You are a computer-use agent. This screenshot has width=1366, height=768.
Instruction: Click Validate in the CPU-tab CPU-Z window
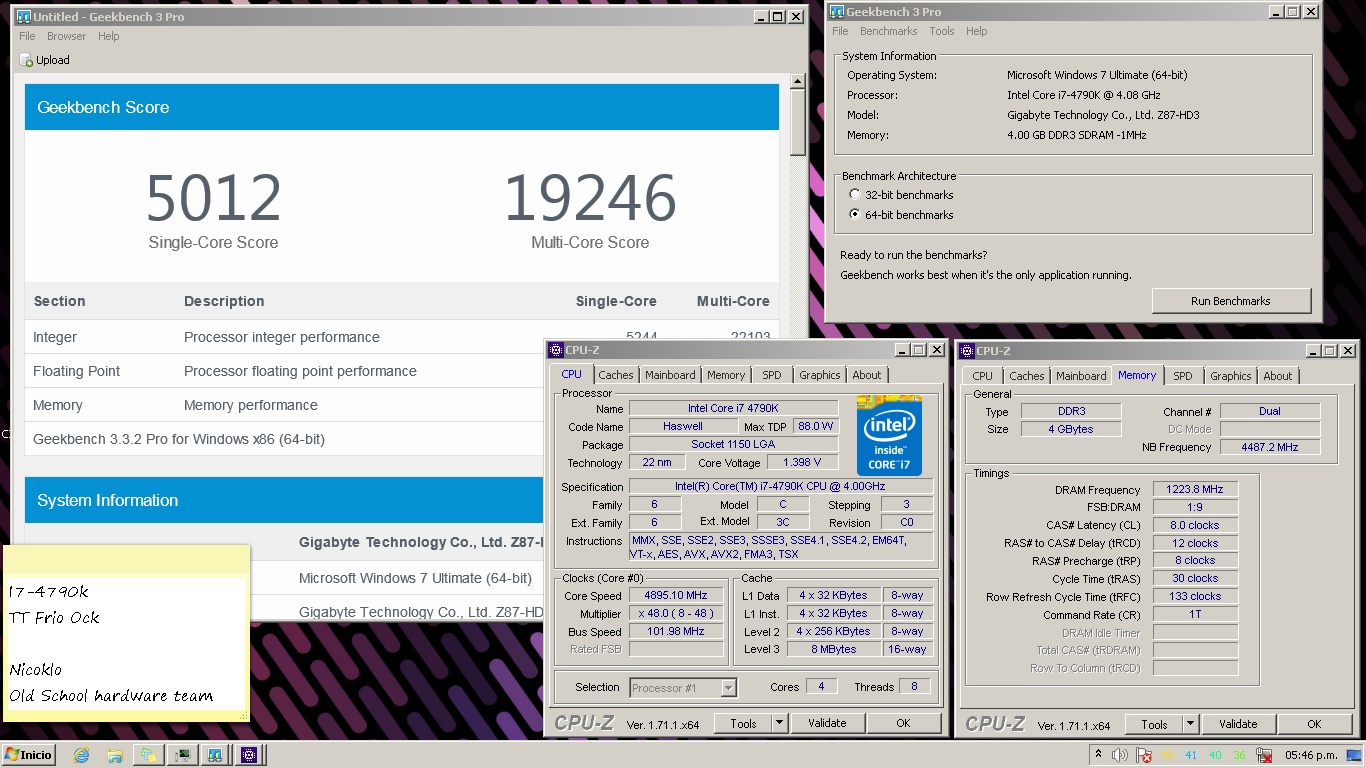tap(827, 723)
